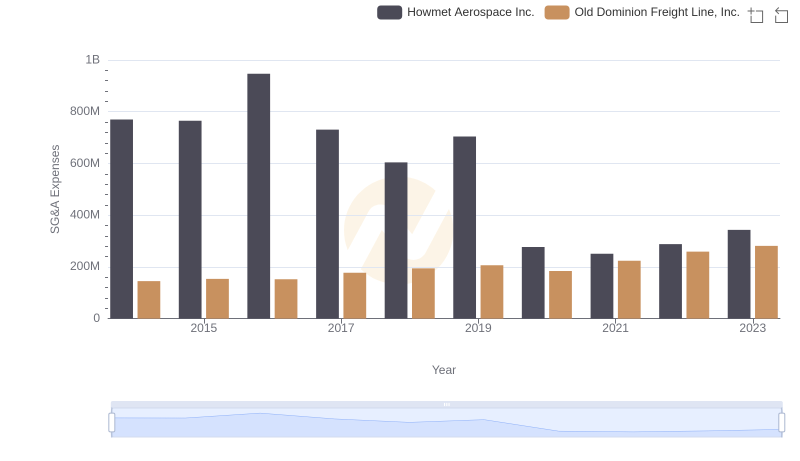This screenshot has width=800, height=461.
Task: Click the 2021 x-axis label
Action: click(615, 328)
